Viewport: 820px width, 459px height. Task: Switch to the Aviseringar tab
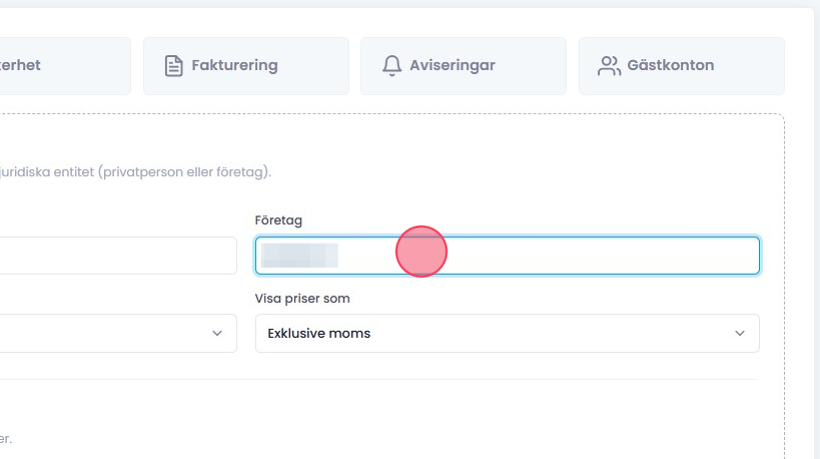463,66
